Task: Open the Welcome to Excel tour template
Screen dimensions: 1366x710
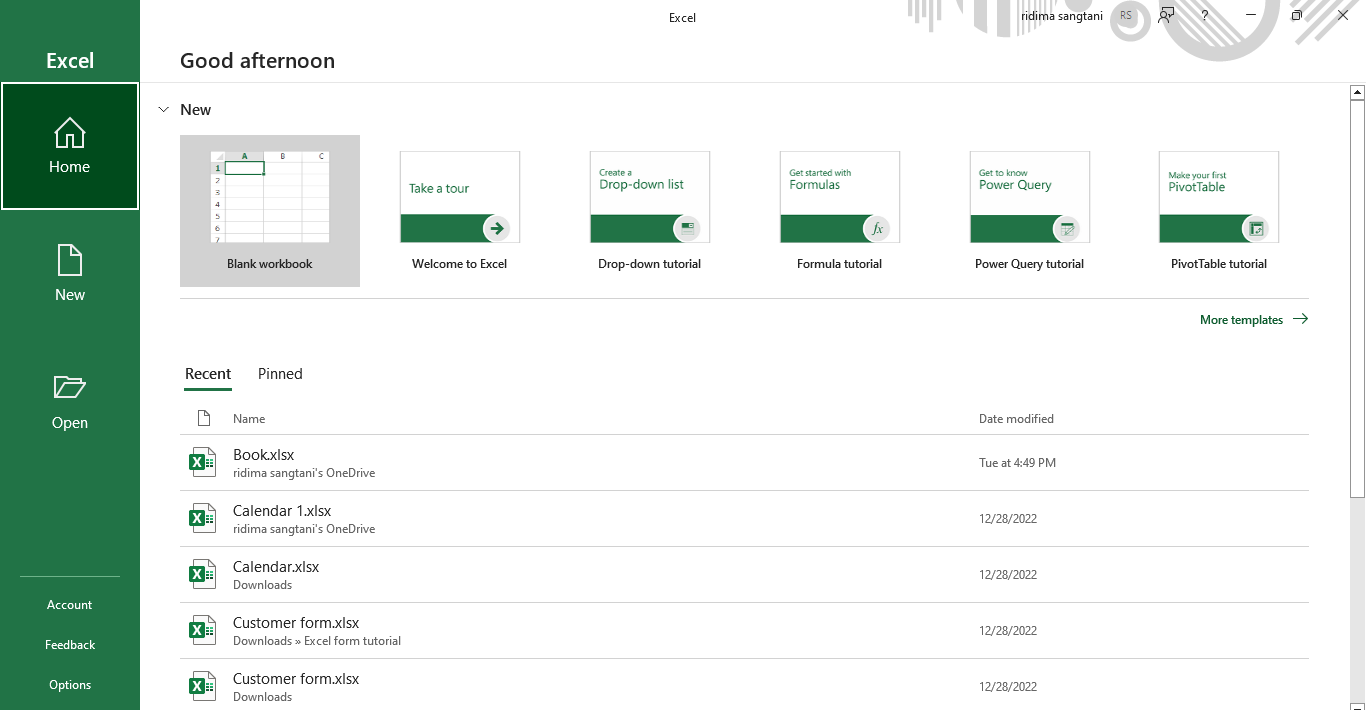Action: (x=460, y=211)
